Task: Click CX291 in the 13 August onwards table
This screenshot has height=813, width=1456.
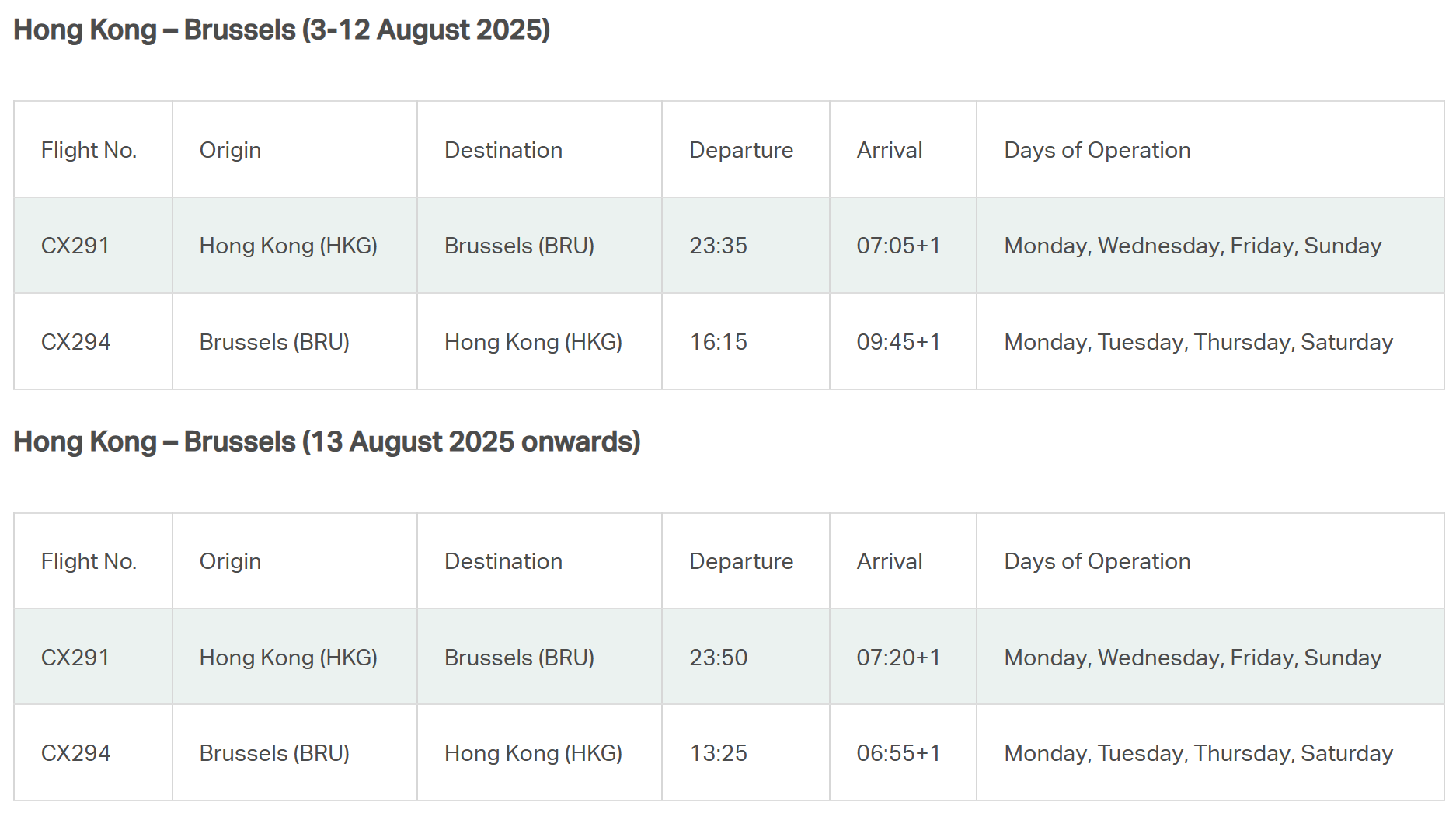Action: pyautogui.click(x=75, y=658)
